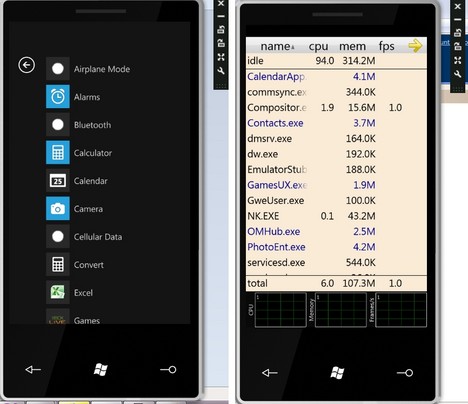Open settings wrench on right emulator toolbar
The height and width of the screenshot is (404, 468).
(458, 74)
